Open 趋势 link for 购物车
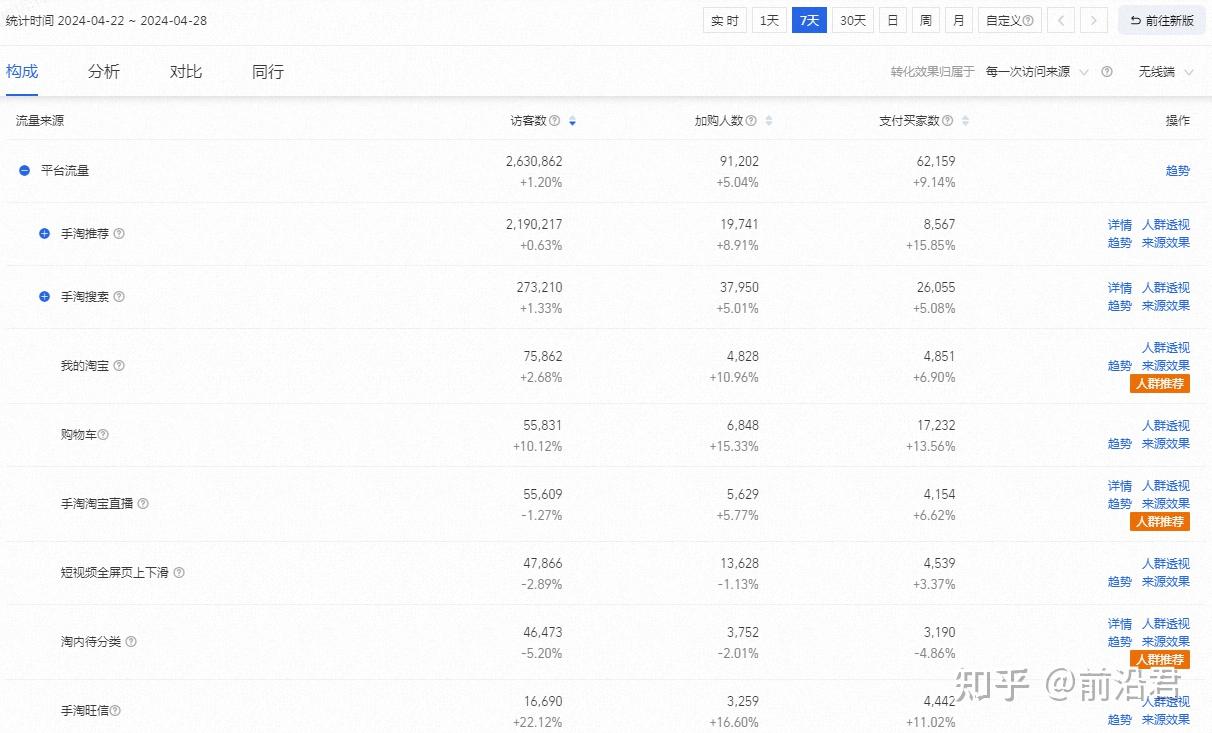The height and width of the screenshot is (733, 1212). pyautogui.click(x=1120, y=444)
